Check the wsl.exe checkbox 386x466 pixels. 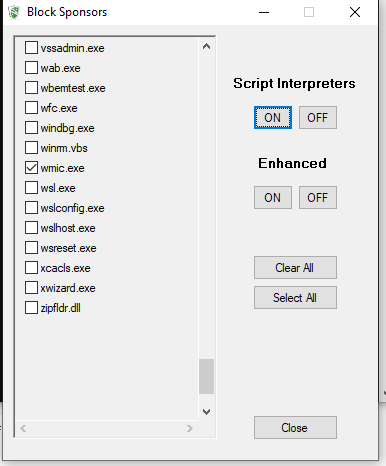point(31,188)
